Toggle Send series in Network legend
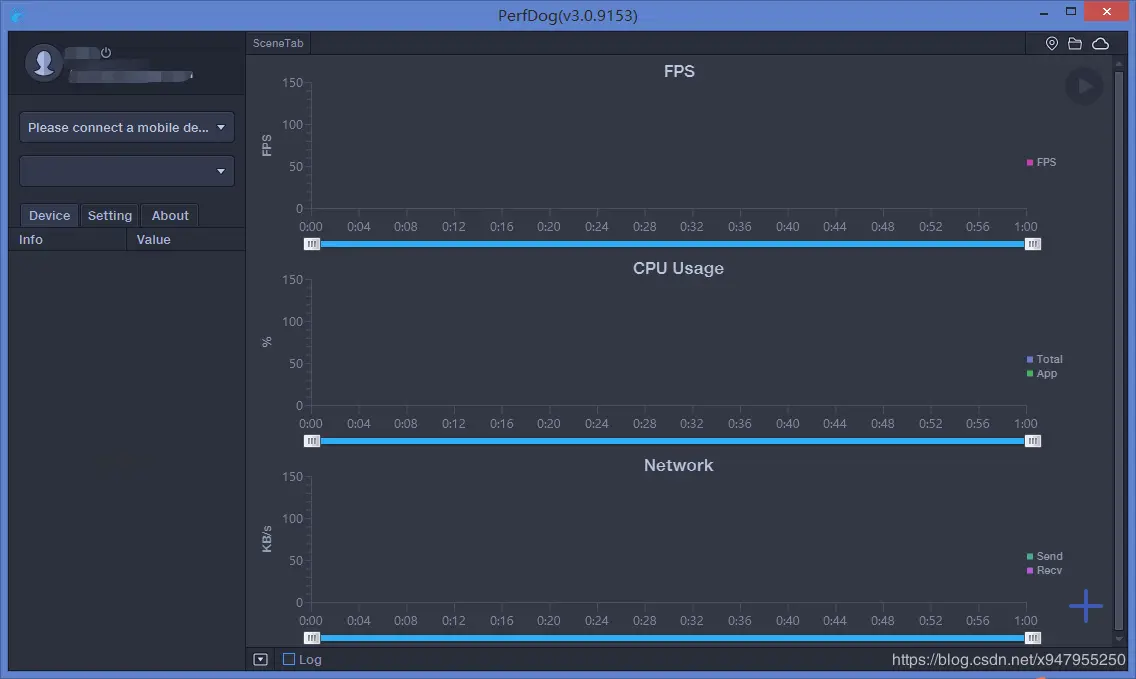1136x679 pixels. (x=1044, y=557)
